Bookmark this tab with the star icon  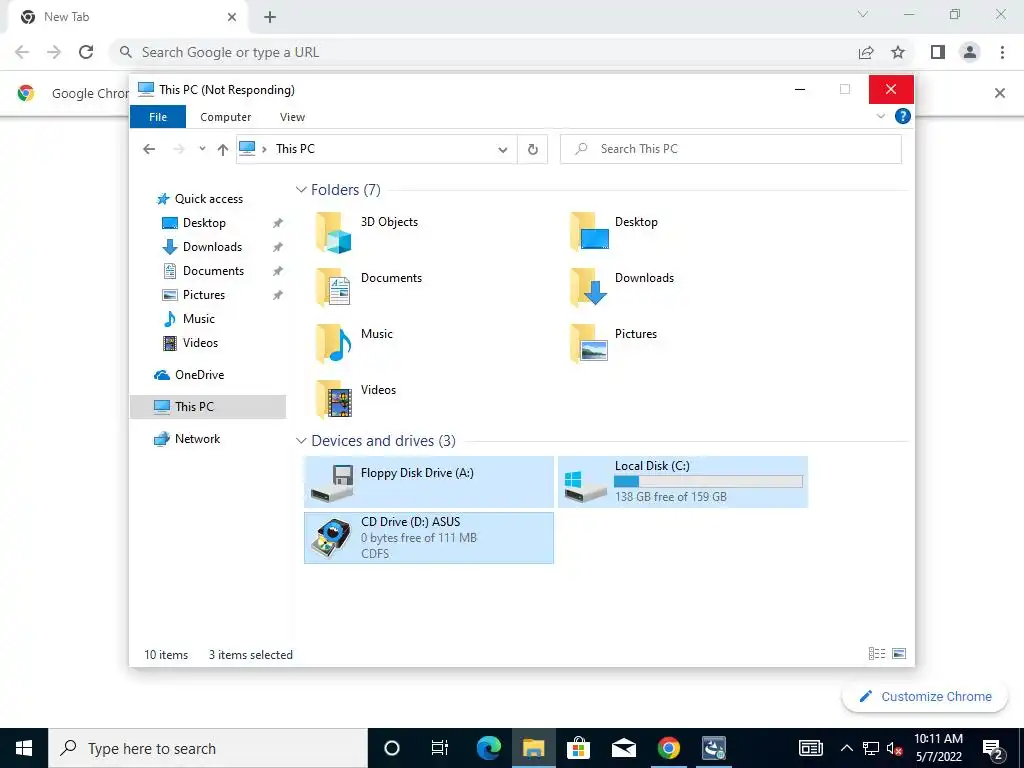(898, 52)
